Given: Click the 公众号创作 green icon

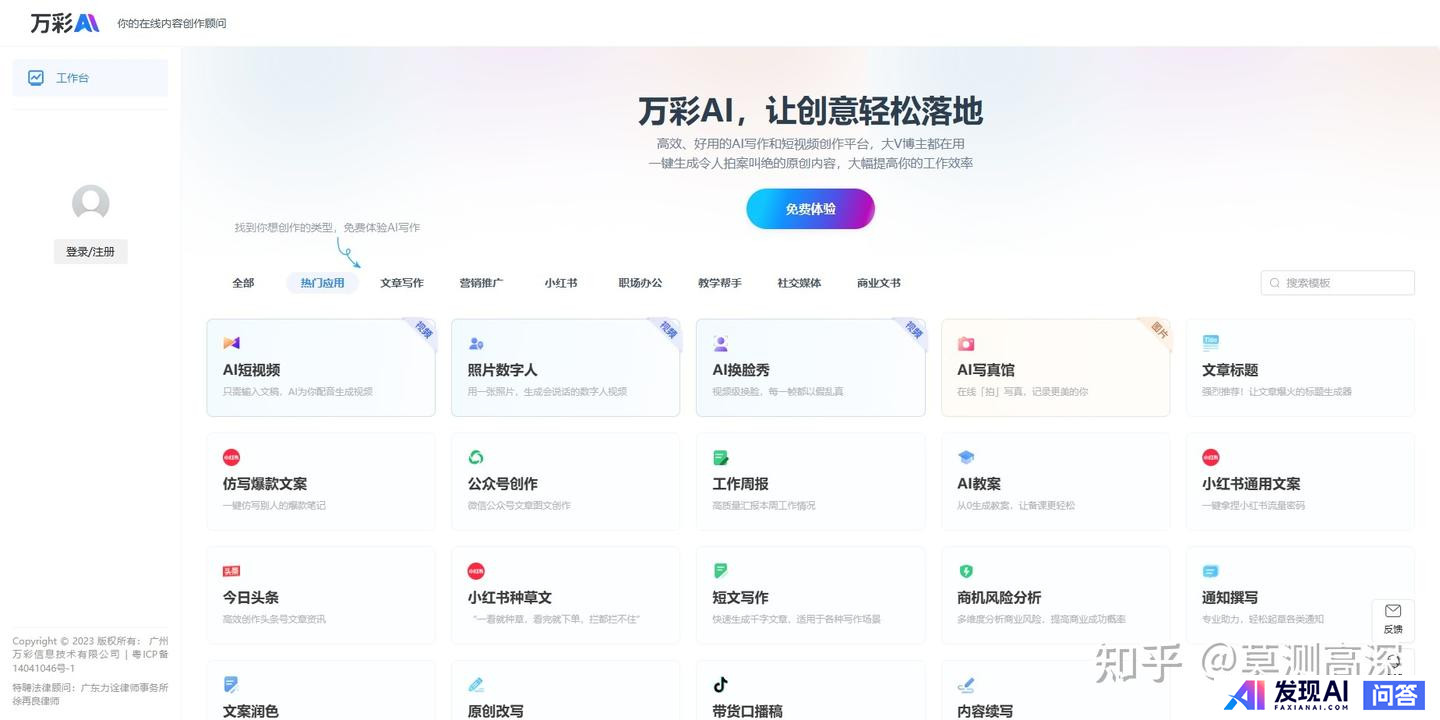Looking at the screenshot, I should [x=476, y=457].
